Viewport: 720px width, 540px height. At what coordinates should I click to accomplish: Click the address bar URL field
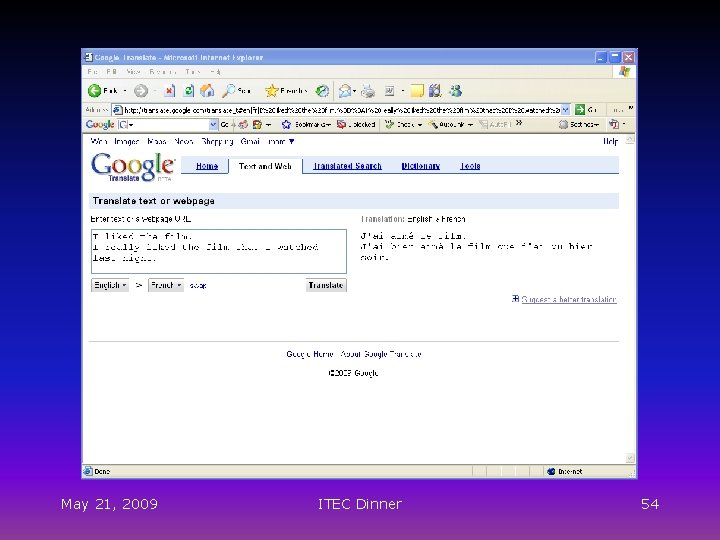coord(342,110)
